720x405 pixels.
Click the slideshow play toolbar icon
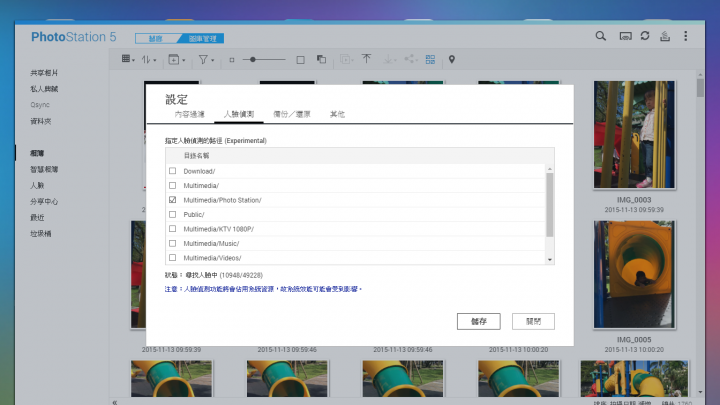point(346,59)
